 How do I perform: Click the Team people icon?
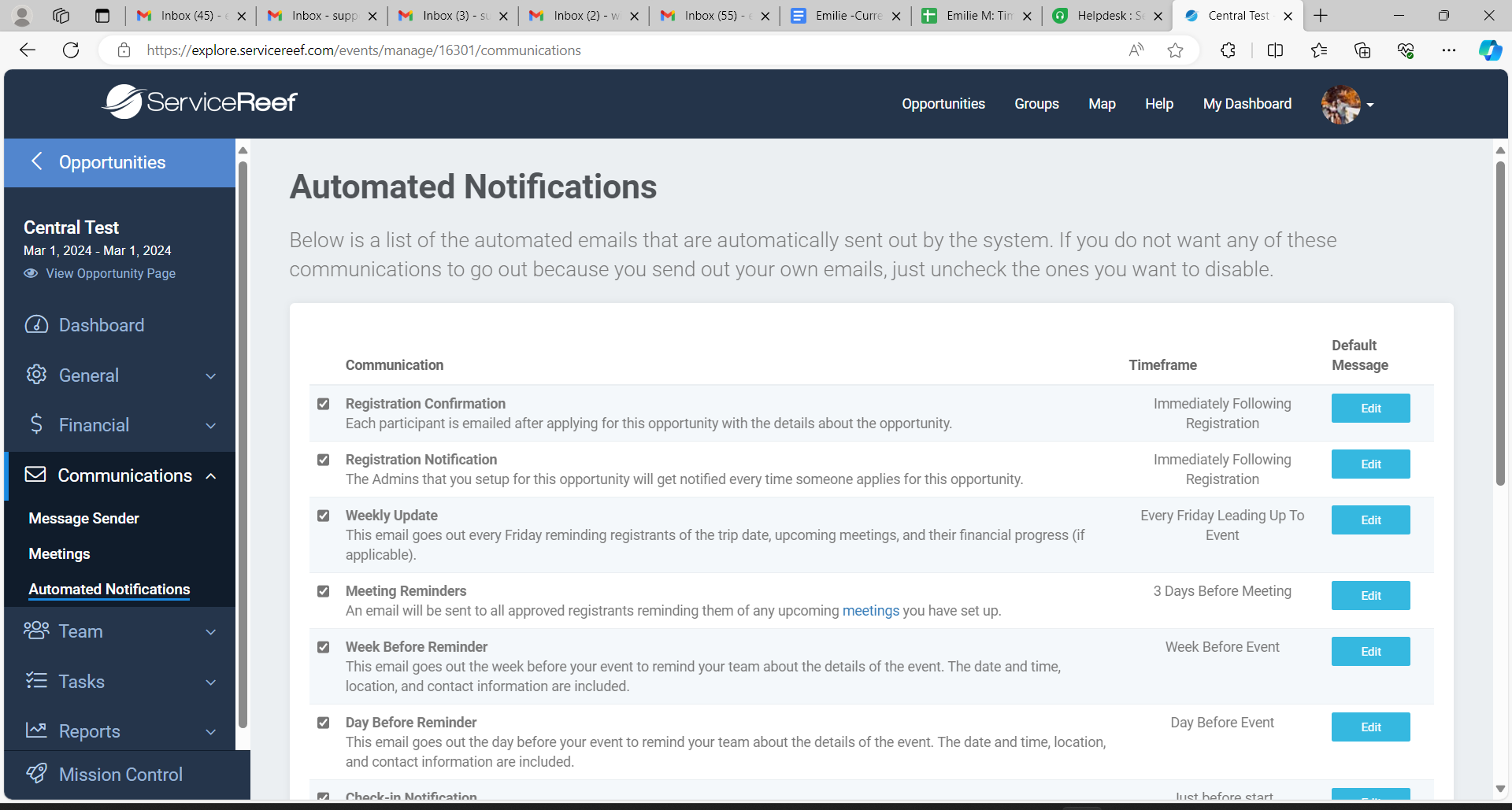coord(36,631)
